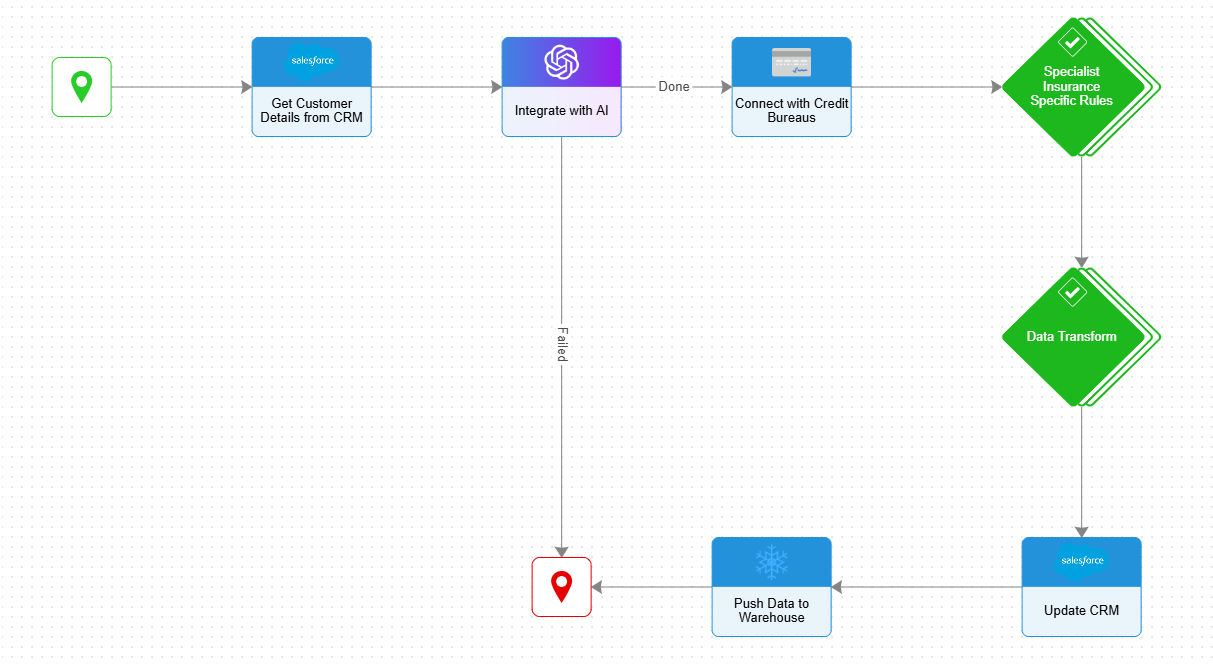This screenshot has width=1213, height=666.
Task: Click the checkmark badge on Data Transform diamond
Action: (1072, 294)
